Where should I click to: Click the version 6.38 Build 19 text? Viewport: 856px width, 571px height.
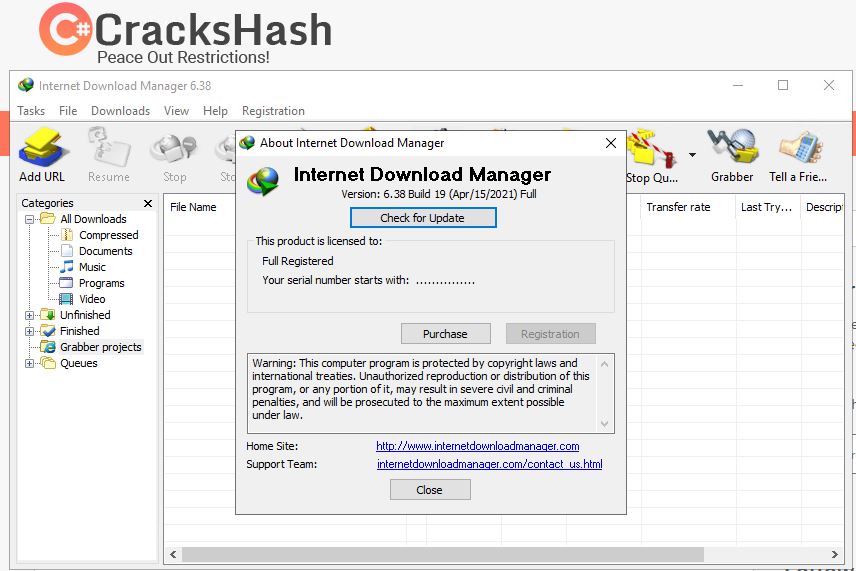pyautogui.click(x=439, y=194)
